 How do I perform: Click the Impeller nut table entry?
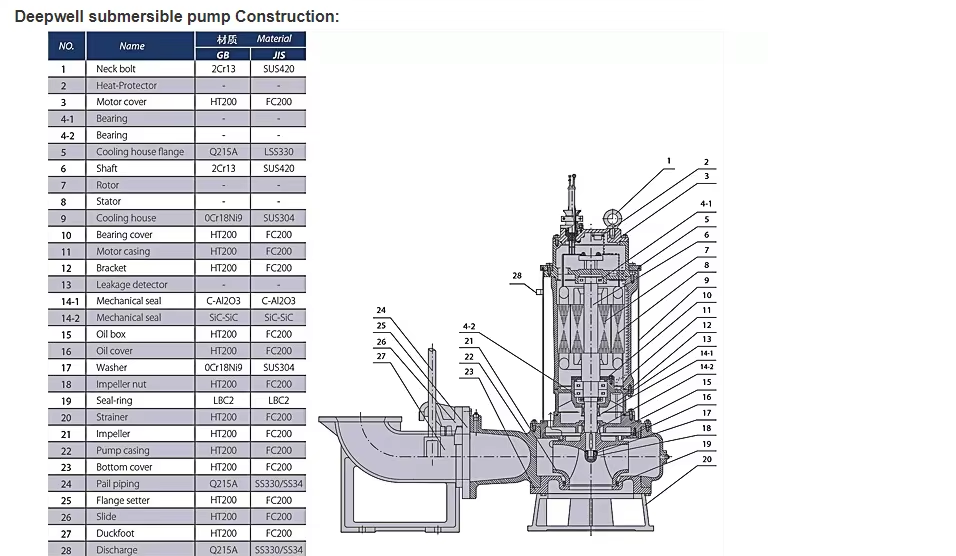(x=121, y=384)
